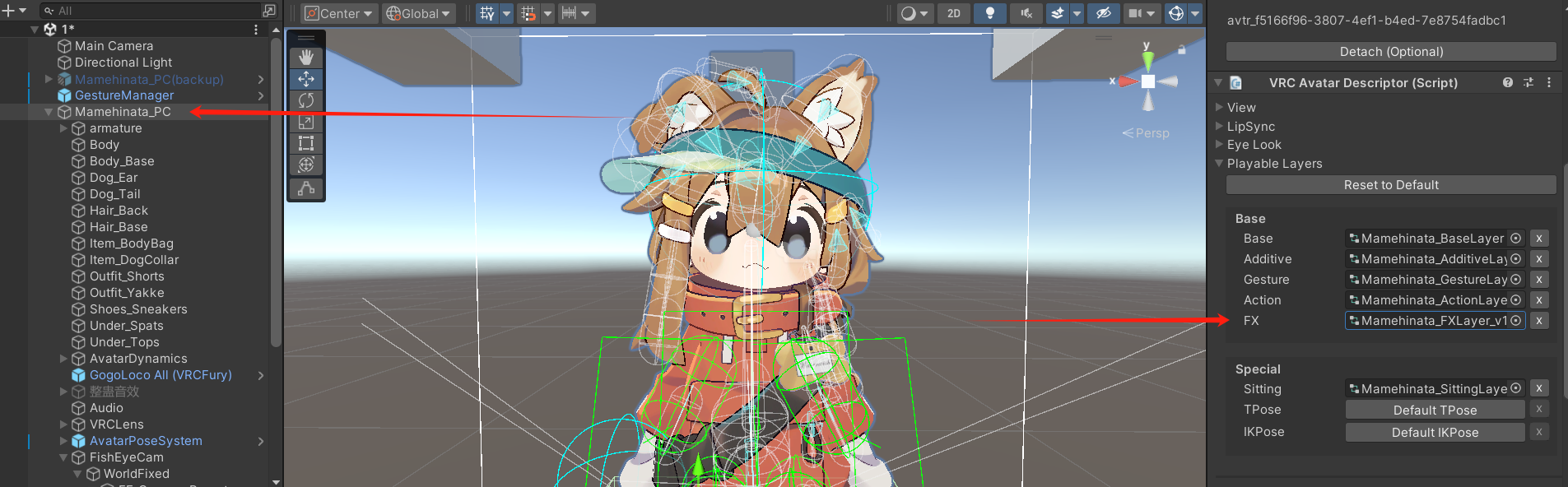Screen dimensions: 1568x487
Task: Click the green Y axis of orientation gizmo
Action: (x=1147, y=59)
